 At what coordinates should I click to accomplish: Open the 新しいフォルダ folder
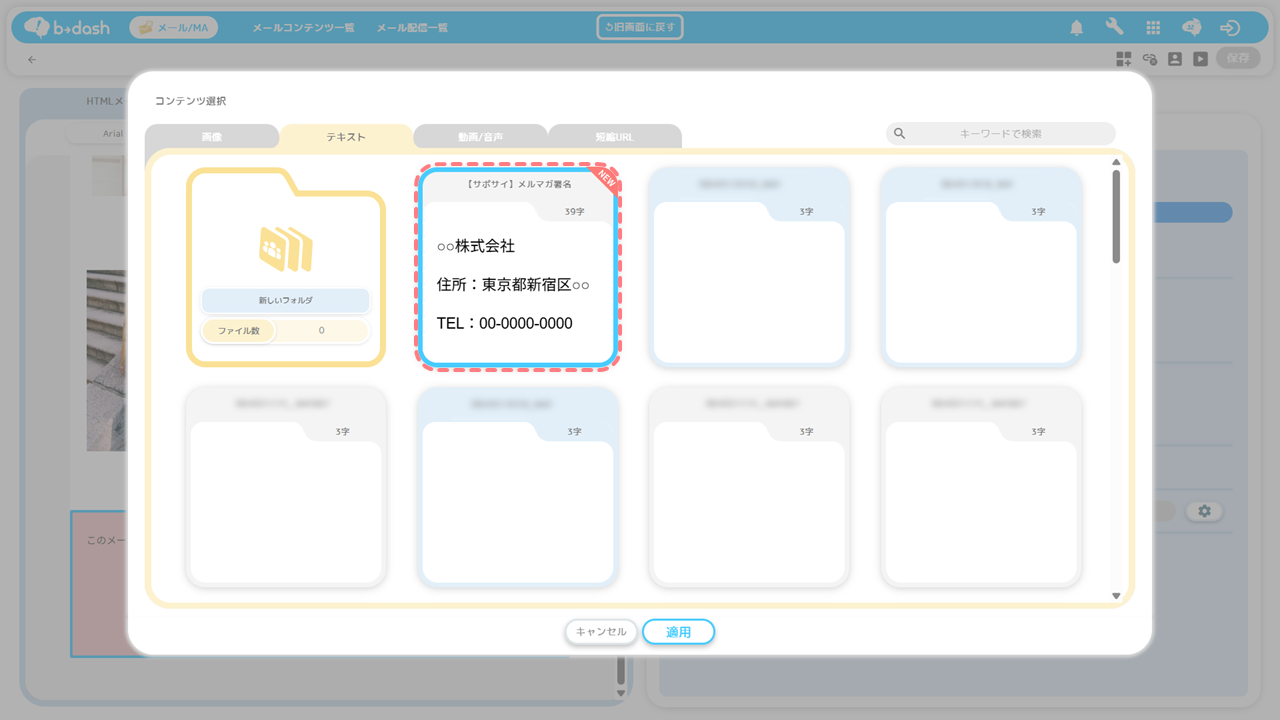coord(286,268)
